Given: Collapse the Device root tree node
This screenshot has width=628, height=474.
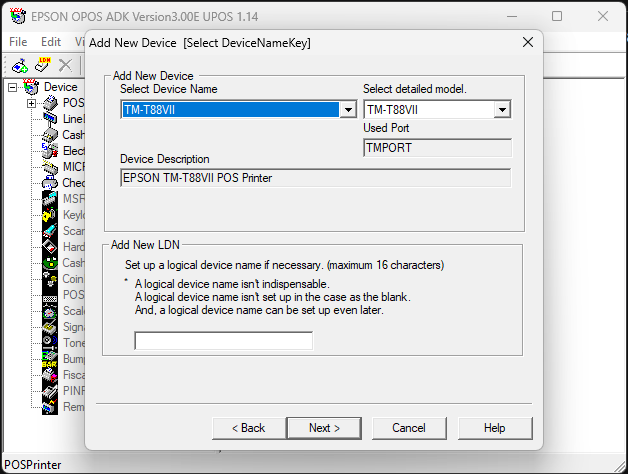Looking at the screenshot, I should click(13, 87).
